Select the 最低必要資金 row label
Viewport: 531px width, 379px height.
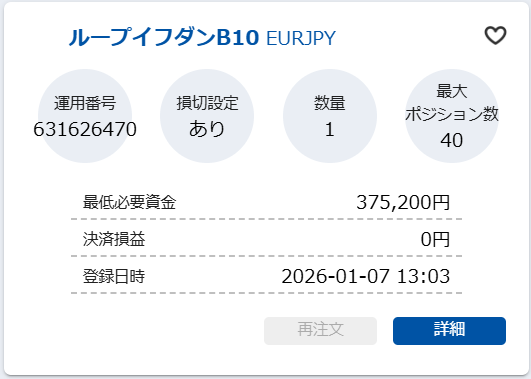click(x=129, y=202)
